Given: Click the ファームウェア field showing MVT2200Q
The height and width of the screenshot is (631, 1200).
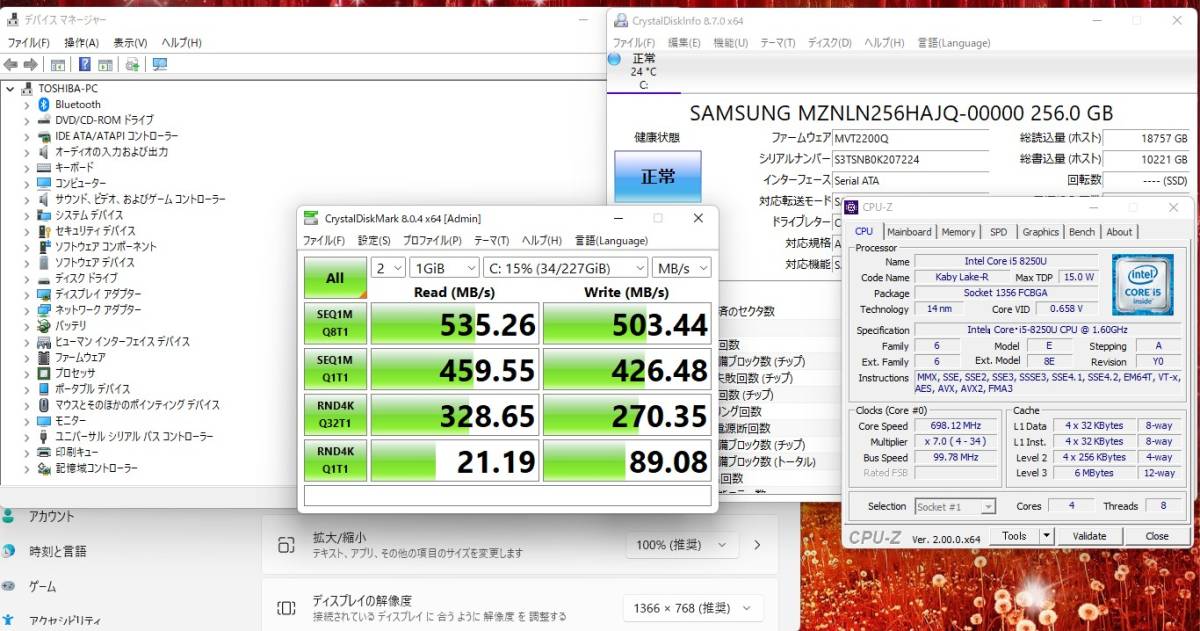Looking at the screenshot, I should click(x=910, y=137).
